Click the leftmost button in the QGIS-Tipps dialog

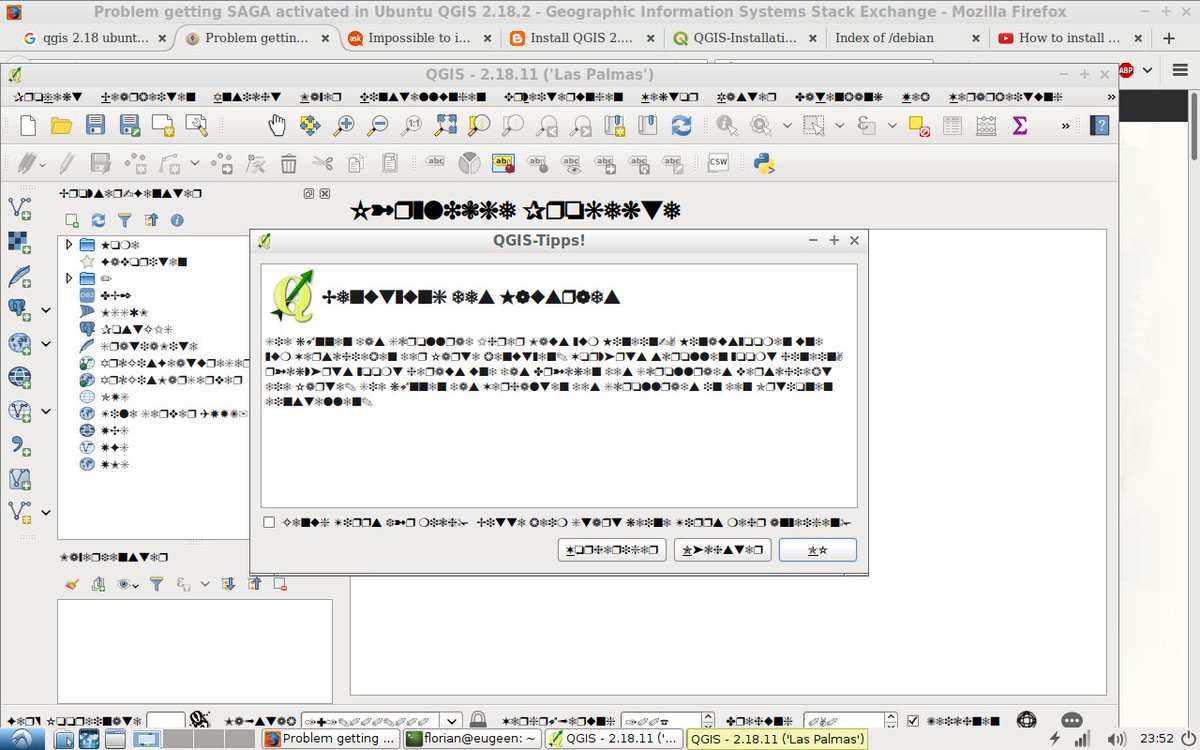[612, 550]
